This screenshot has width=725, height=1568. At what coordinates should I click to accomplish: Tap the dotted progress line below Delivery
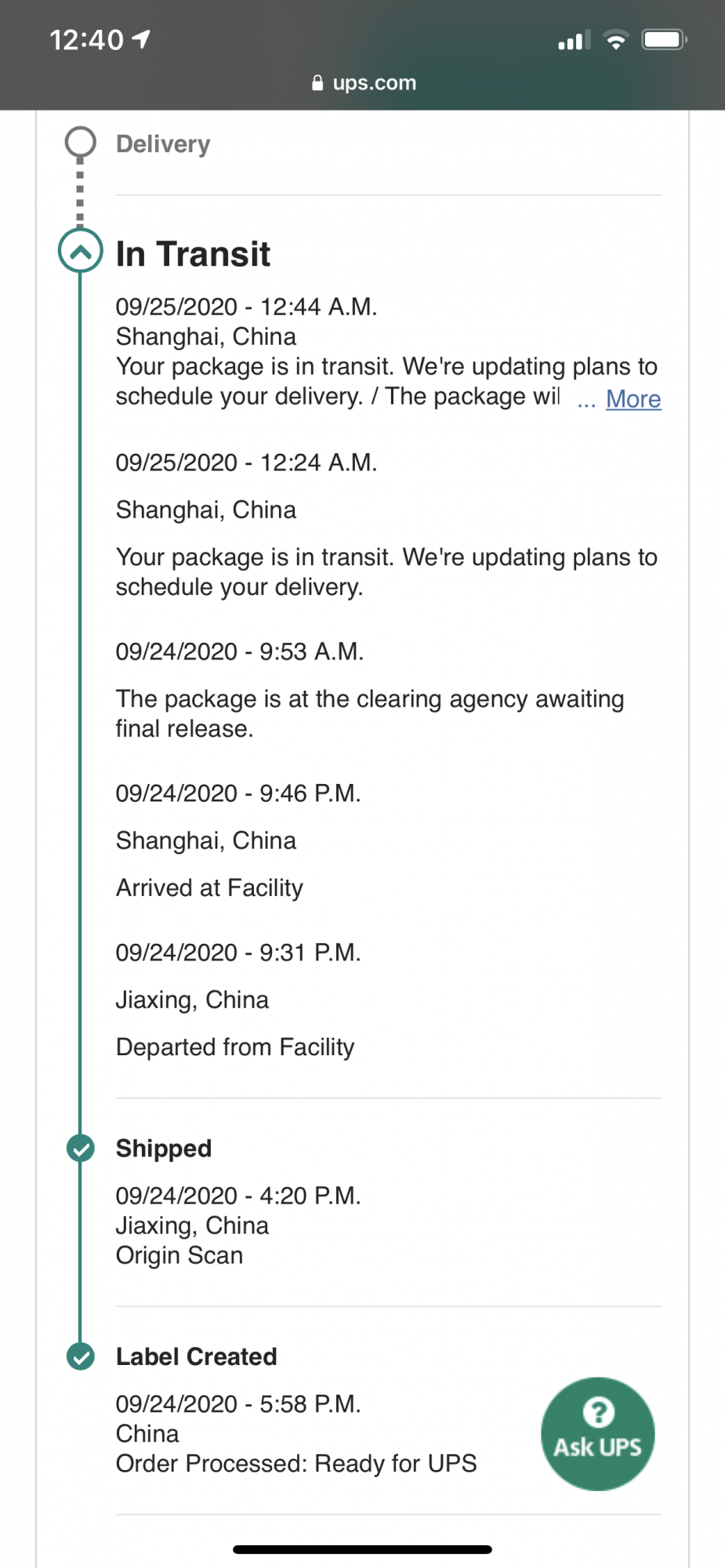tap(80, 193)
